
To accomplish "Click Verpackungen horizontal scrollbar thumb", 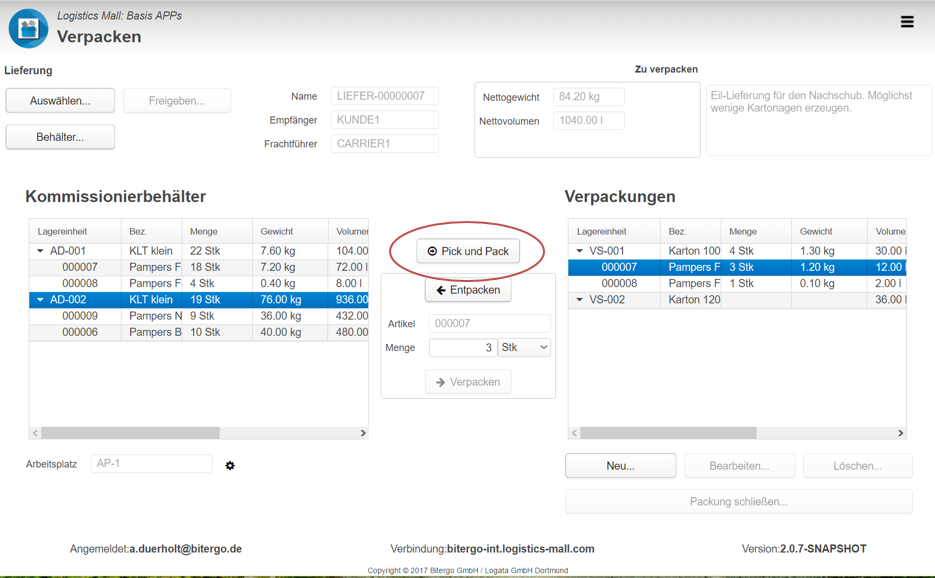I will (668, 433).
